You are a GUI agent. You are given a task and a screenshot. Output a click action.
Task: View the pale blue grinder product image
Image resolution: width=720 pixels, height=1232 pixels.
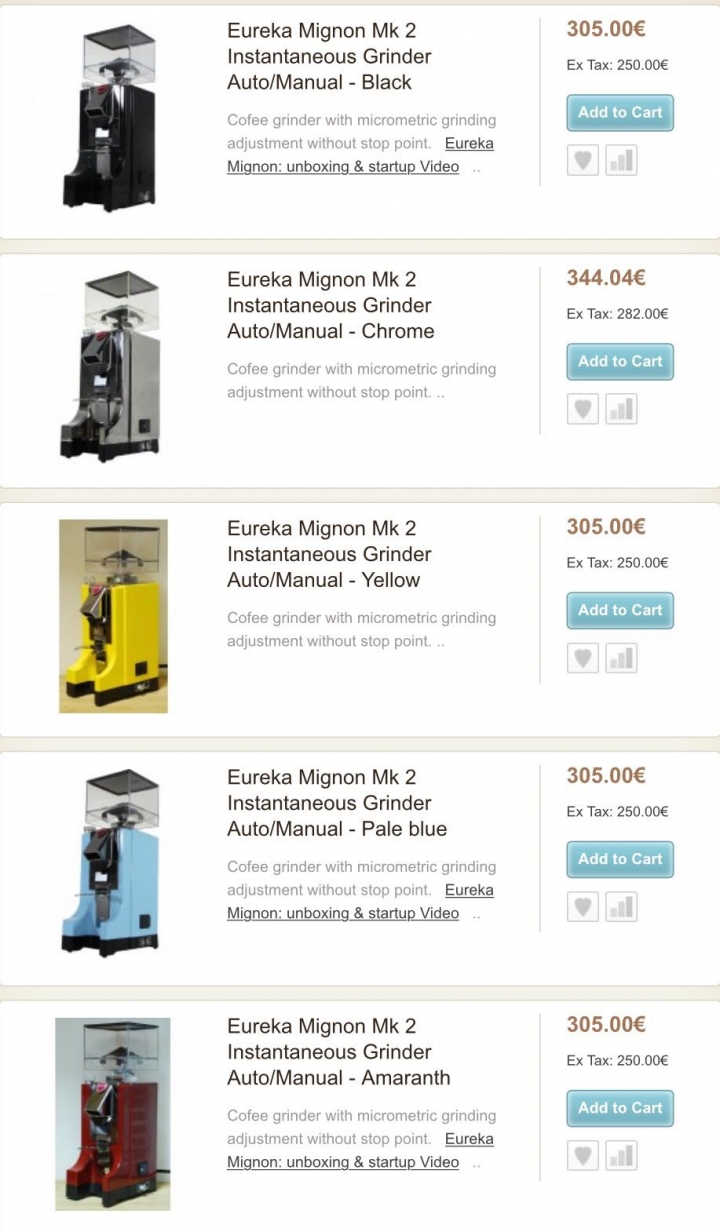pos(108,864)
